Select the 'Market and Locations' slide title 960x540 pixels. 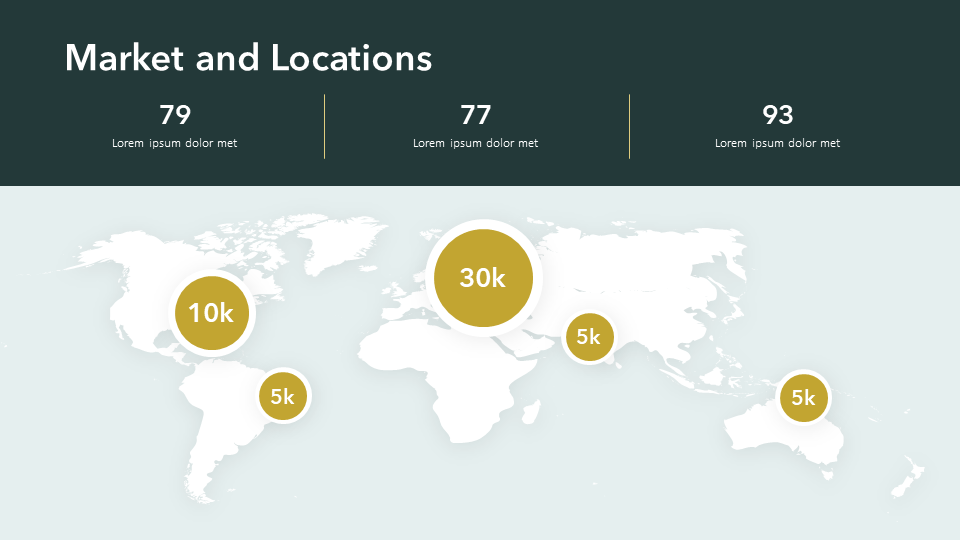tap(248, 58)
